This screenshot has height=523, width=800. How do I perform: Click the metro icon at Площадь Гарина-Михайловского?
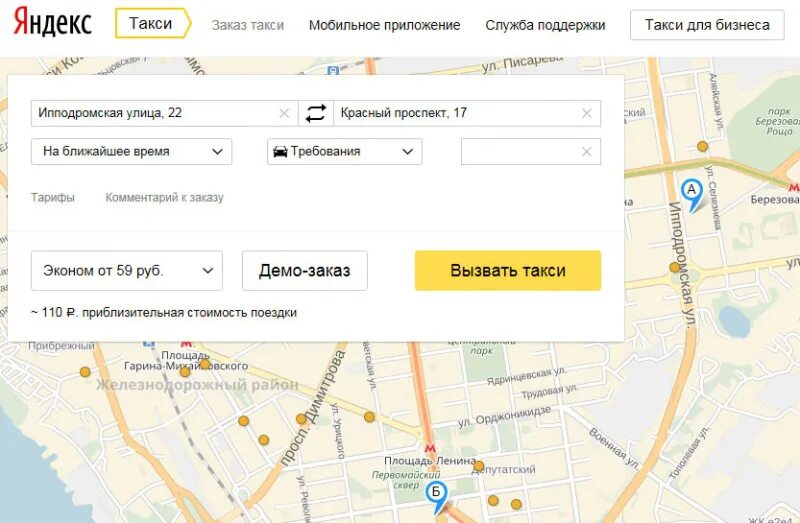click(x=186, y=344)
